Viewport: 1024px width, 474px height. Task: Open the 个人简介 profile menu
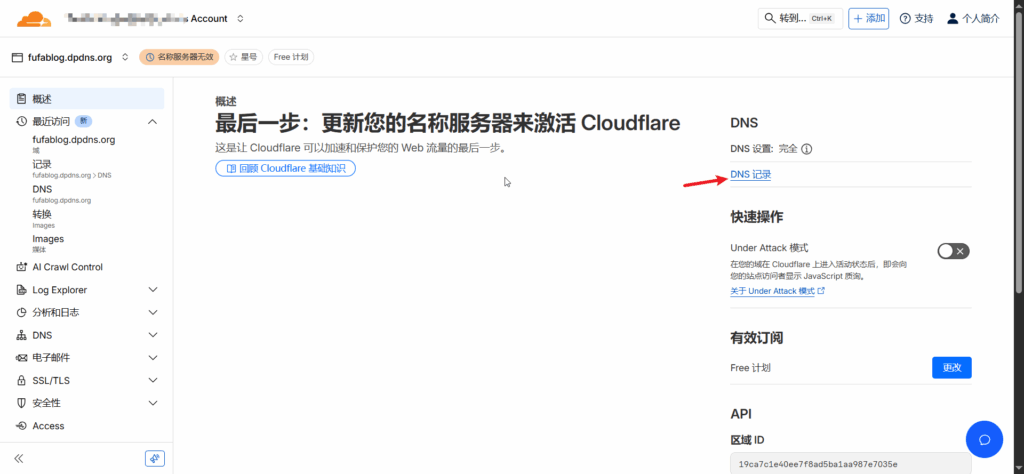972,19
